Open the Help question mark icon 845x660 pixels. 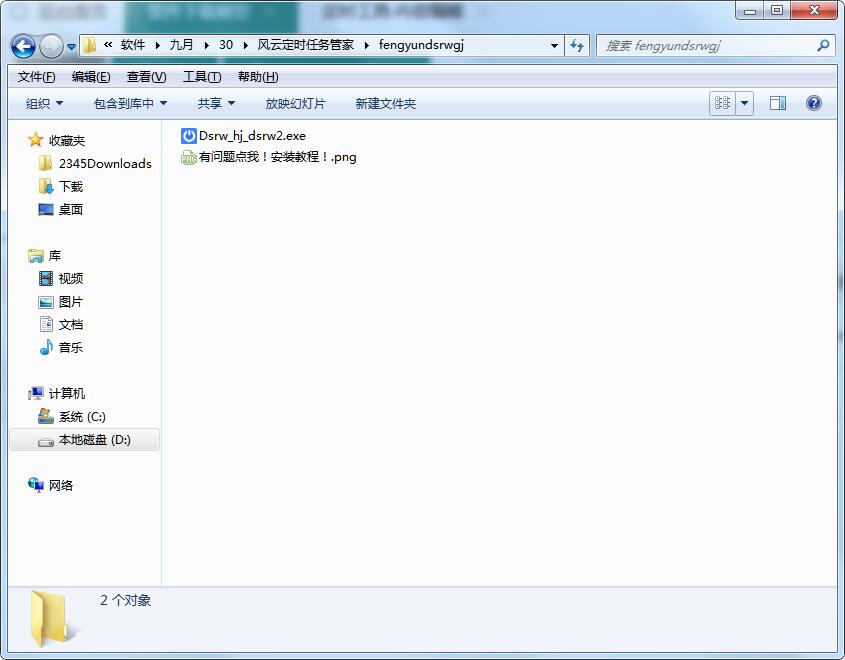tap(814, 103)
